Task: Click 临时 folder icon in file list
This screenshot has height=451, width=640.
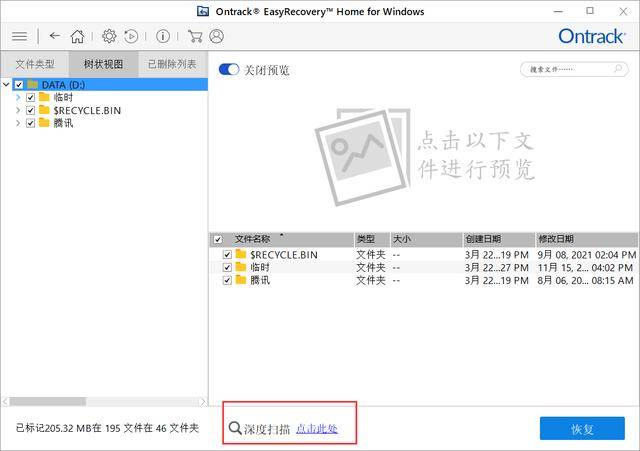Action: 241,267
